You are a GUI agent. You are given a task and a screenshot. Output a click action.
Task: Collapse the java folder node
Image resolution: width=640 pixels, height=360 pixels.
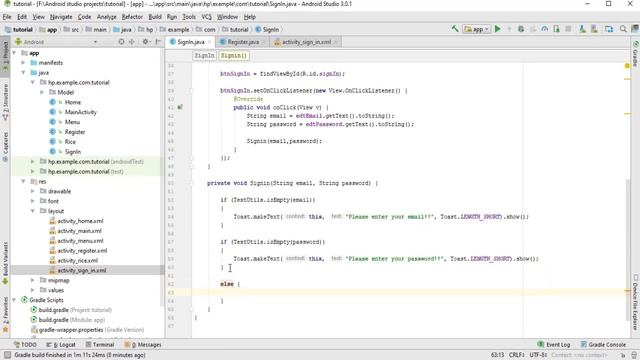23,73
